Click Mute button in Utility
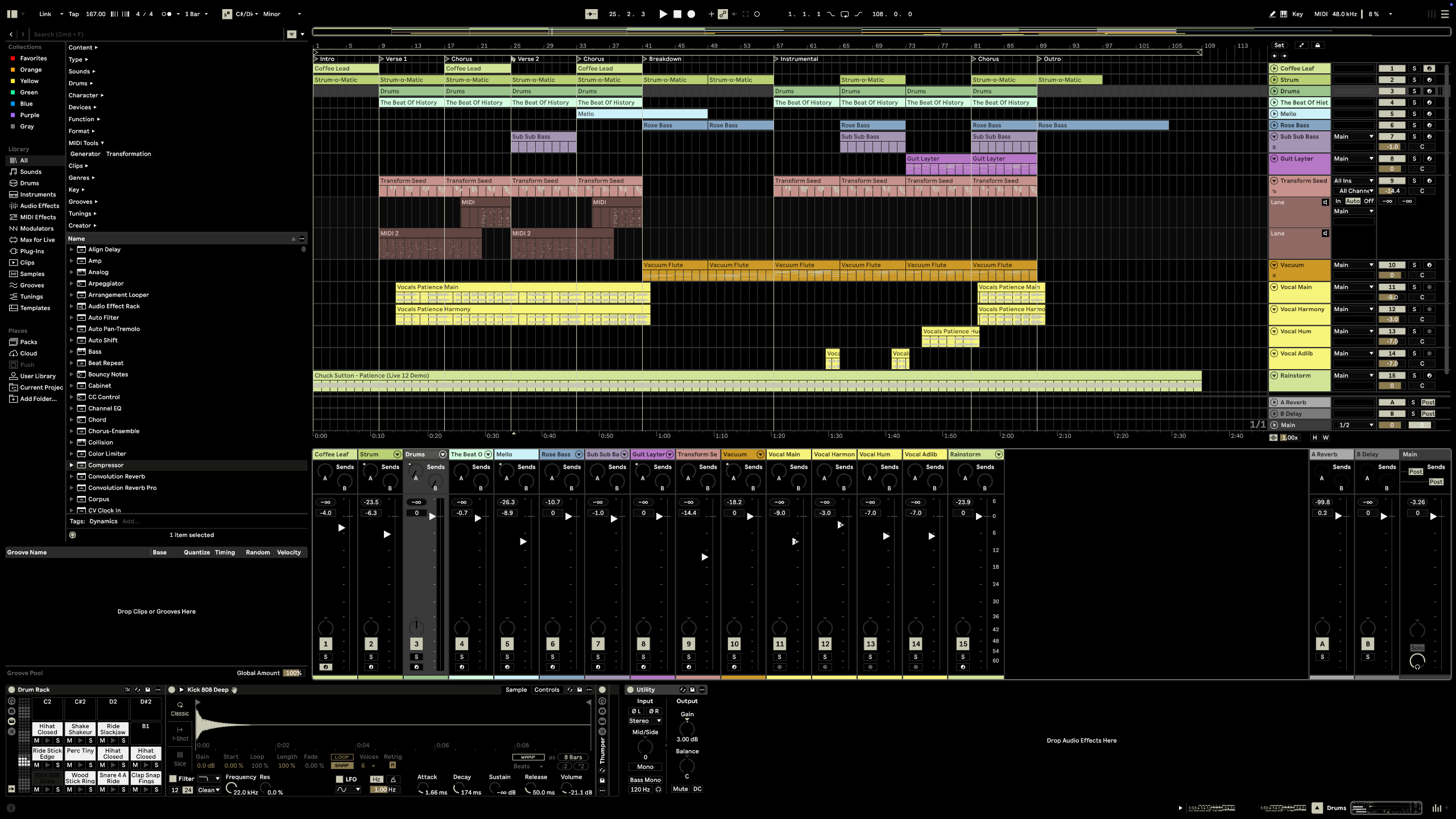1456x819 pixels. pyautogui.click(x=680, y=789)
